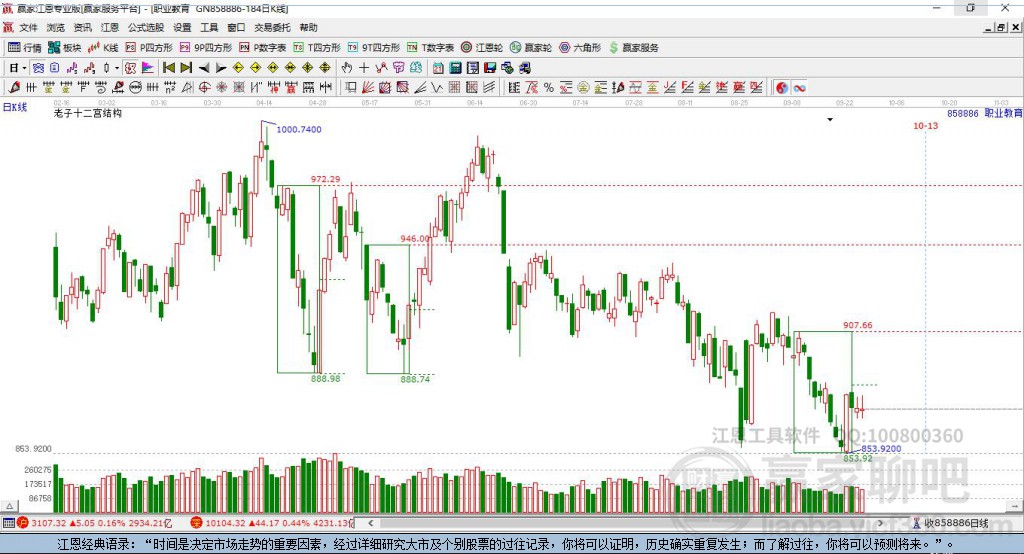
Task: Open the P数字表 tool
Action: tap(263, 48)
